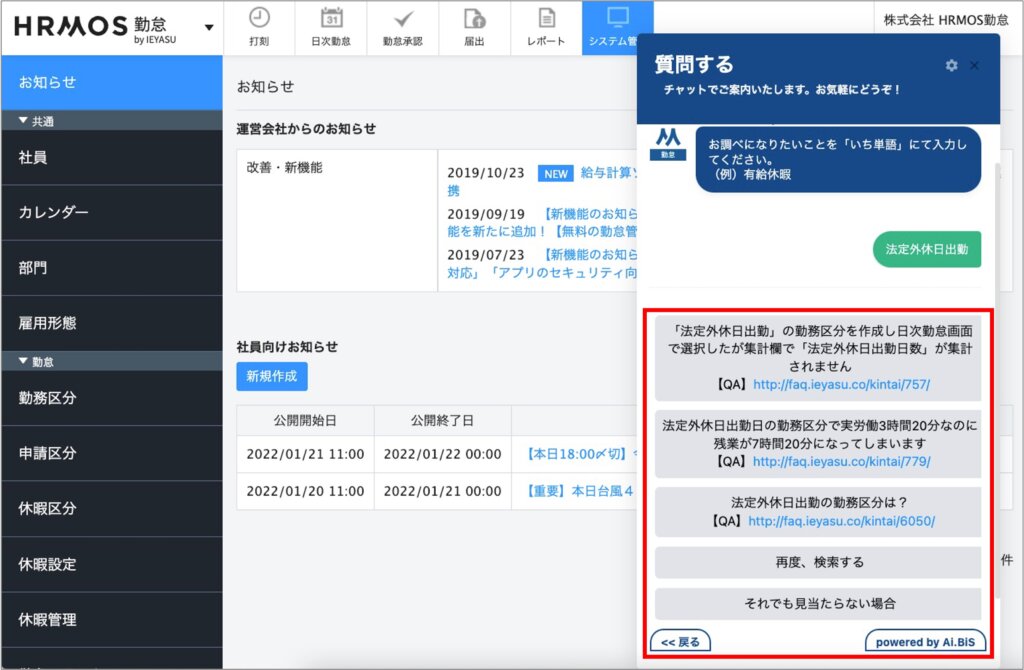Collapse the 勤怠 sidebar section
Viewport: 1024px width, 670px height.
coord(25,361)
